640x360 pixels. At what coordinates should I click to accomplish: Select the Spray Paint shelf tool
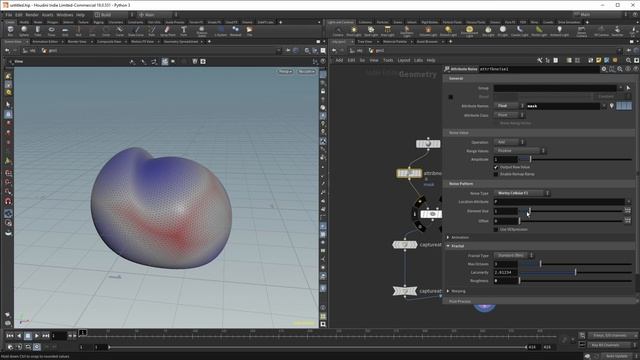(x=167, y=31)
